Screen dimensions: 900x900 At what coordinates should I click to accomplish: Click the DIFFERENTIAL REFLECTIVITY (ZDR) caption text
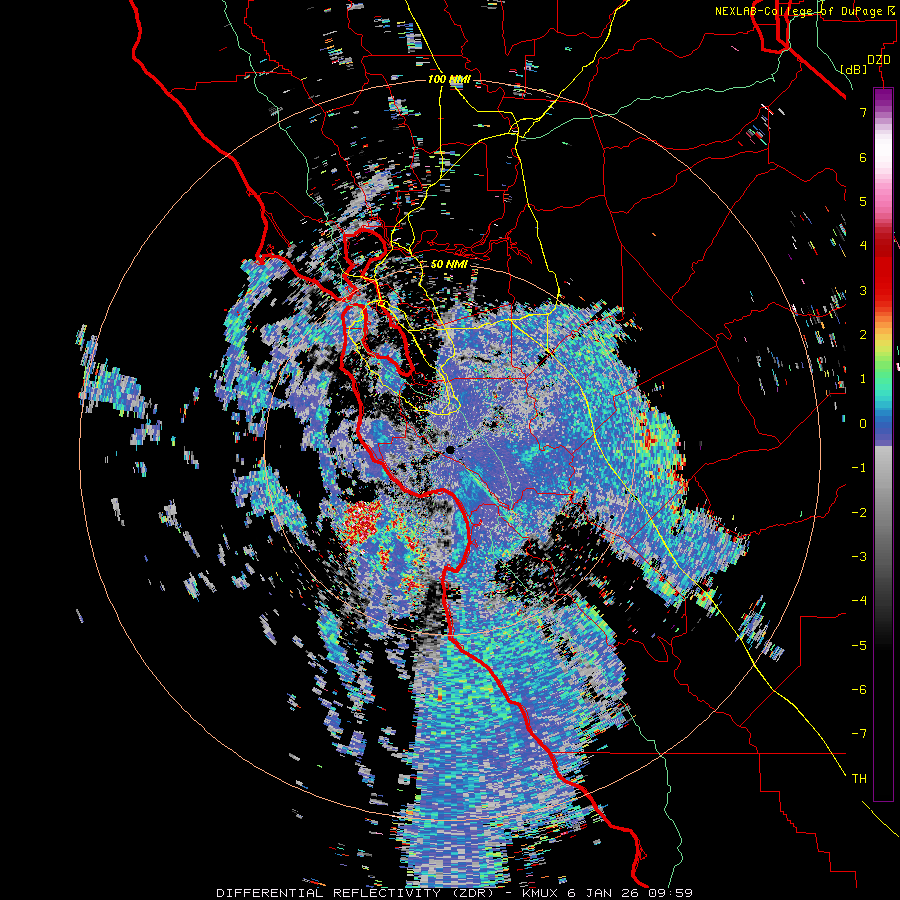355,893
